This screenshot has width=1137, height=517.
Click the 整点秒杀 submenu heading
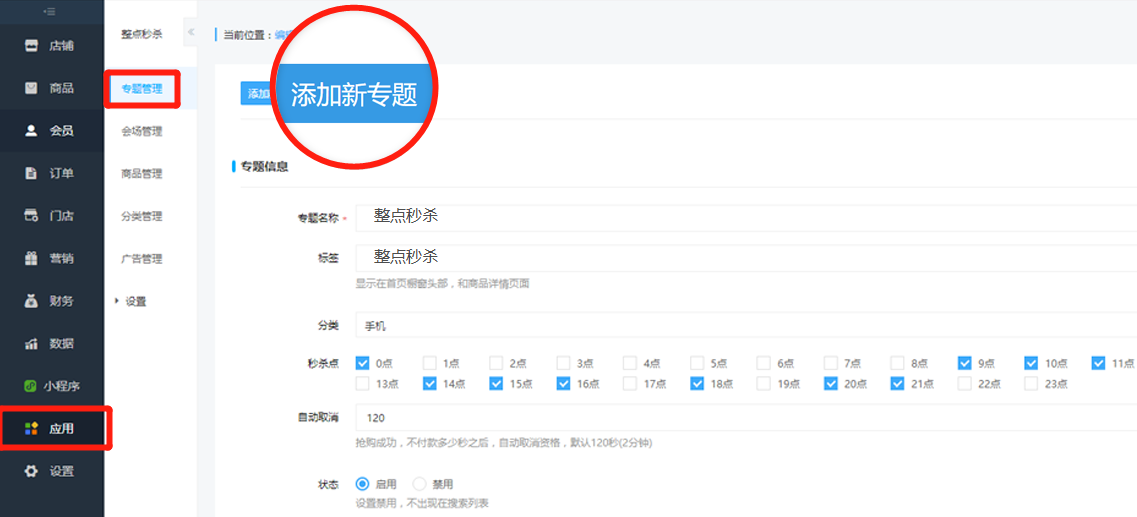click(x=142, y=33)
